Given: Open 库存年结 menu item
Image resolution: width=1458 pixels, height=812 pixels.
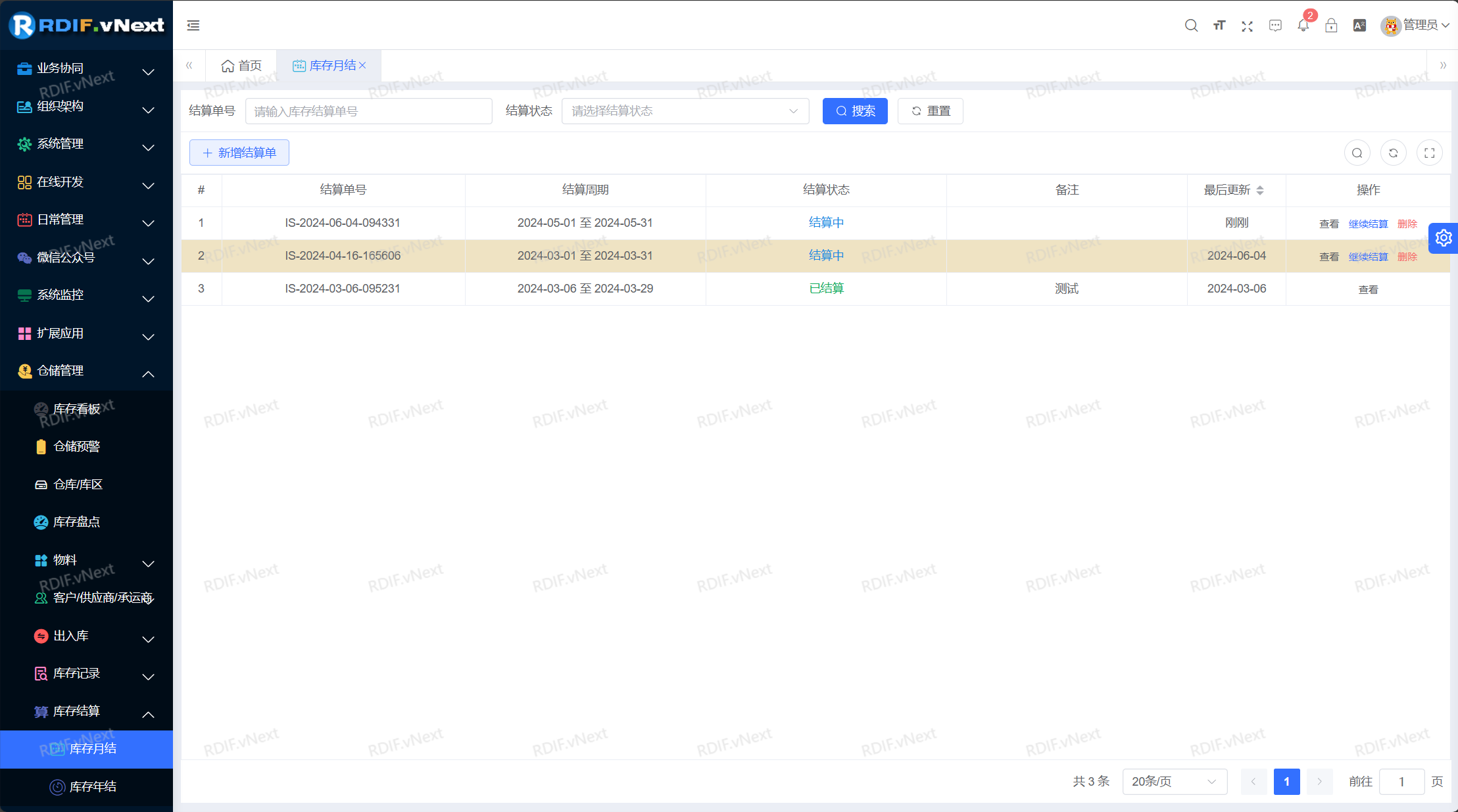Looking at the screenshot, I should pos(93,786).
